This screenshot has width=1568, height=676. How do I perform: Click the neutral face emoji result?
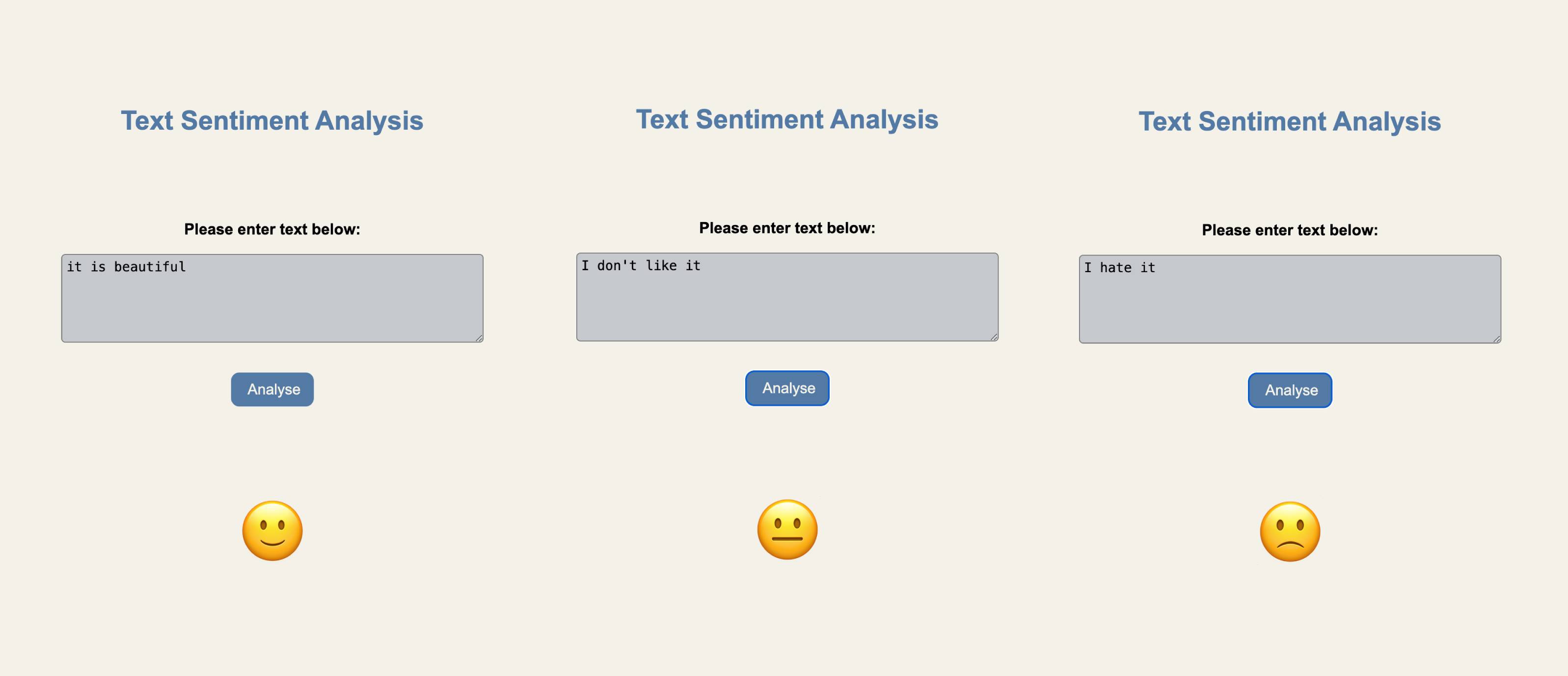tap(787, 529)
